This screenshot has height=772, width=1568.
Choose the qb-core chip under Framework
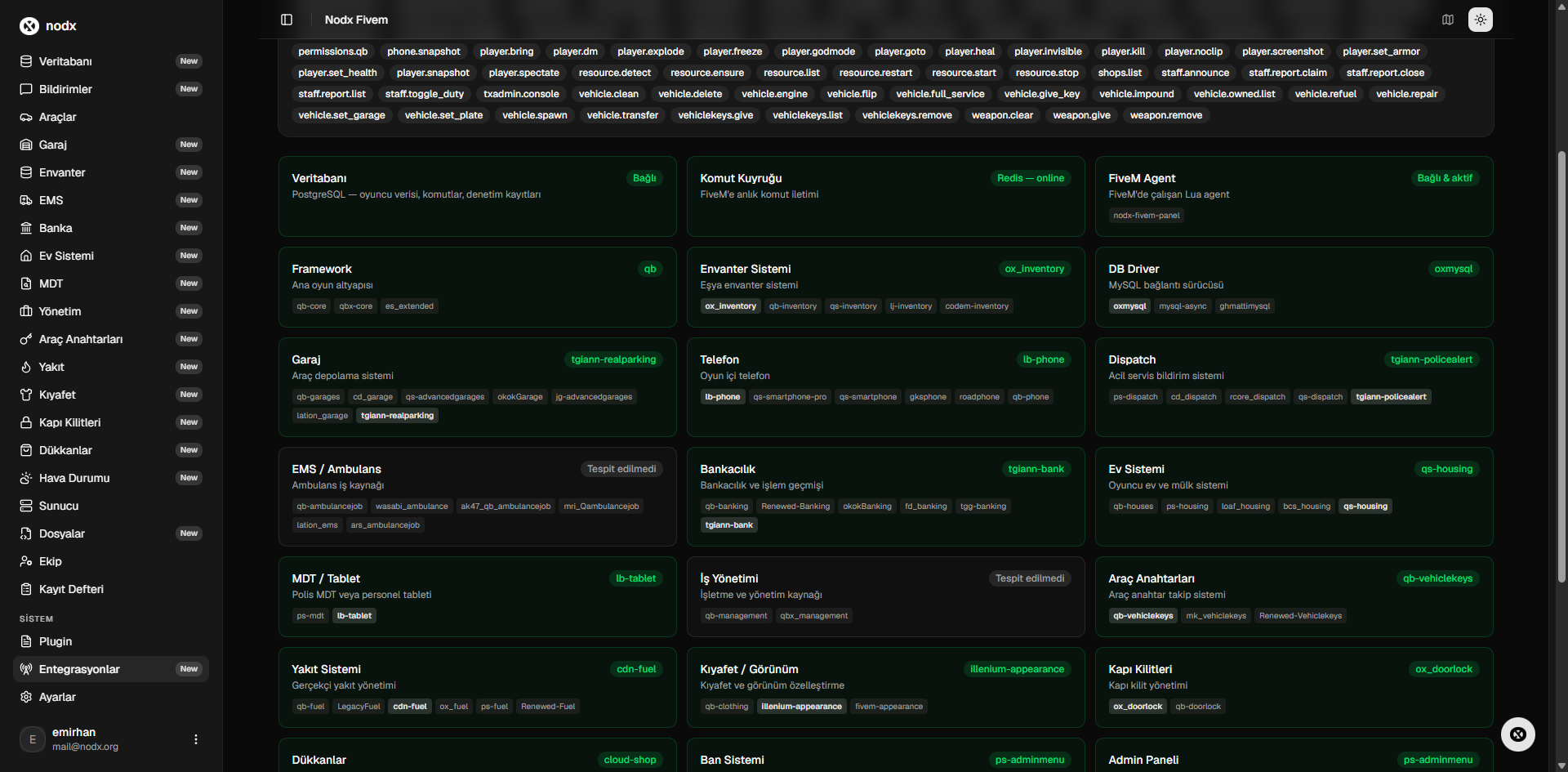pyautogui.click(x=311, y=306)
